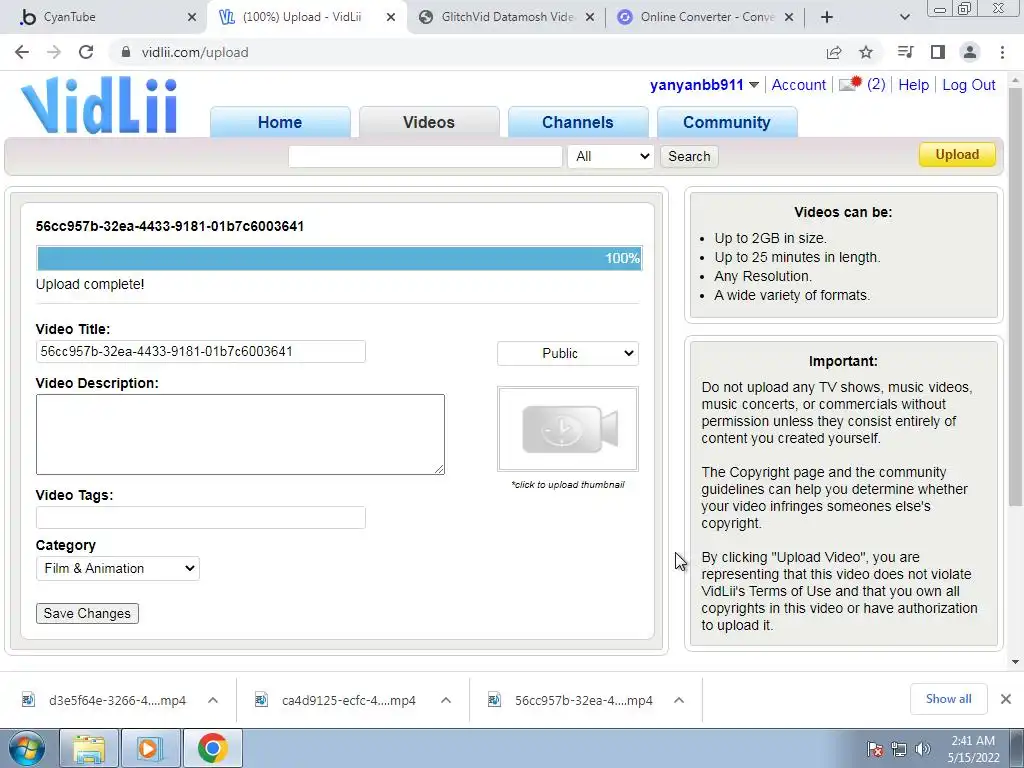
Task: Open the Chrome profile avatar icon
Action: pos(970,52)
